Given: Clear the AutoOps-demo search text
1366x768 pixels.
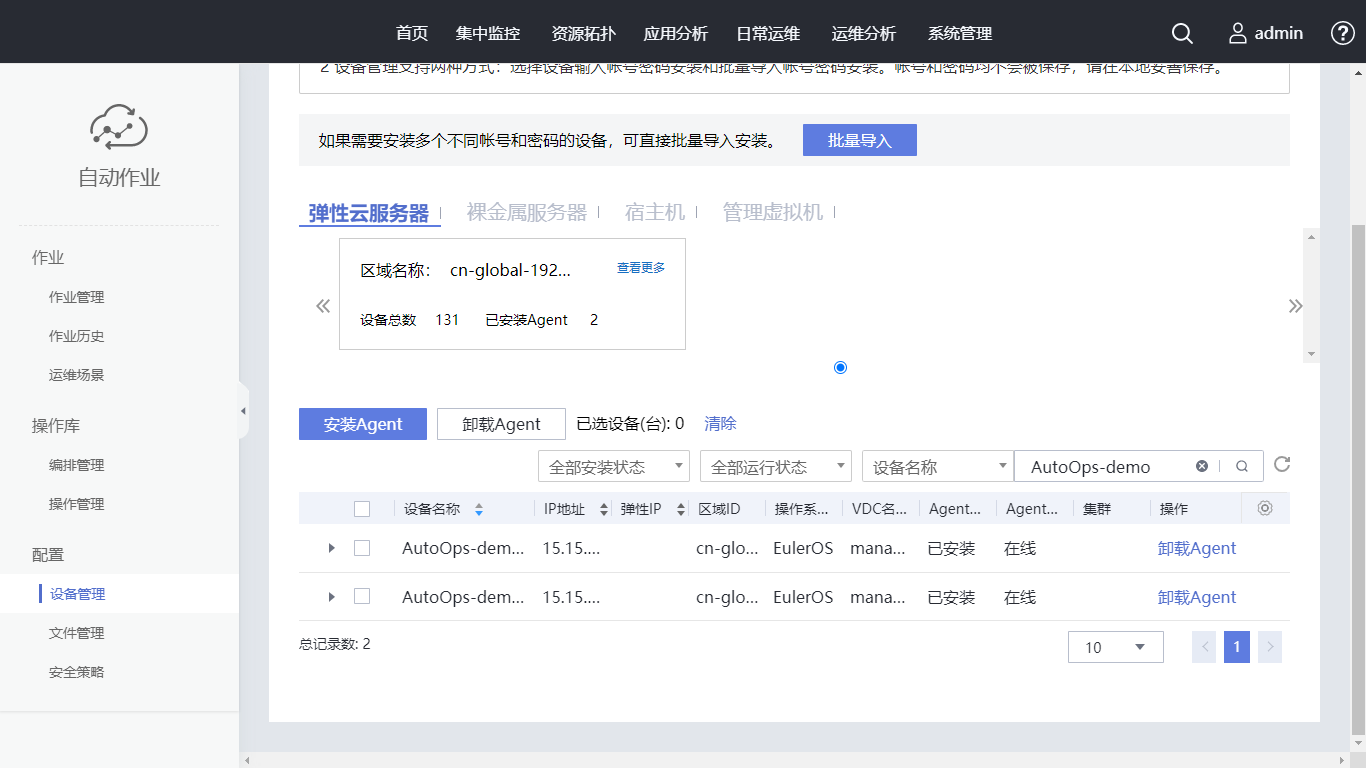Looking at the screenshot, I should point(1202,466).
